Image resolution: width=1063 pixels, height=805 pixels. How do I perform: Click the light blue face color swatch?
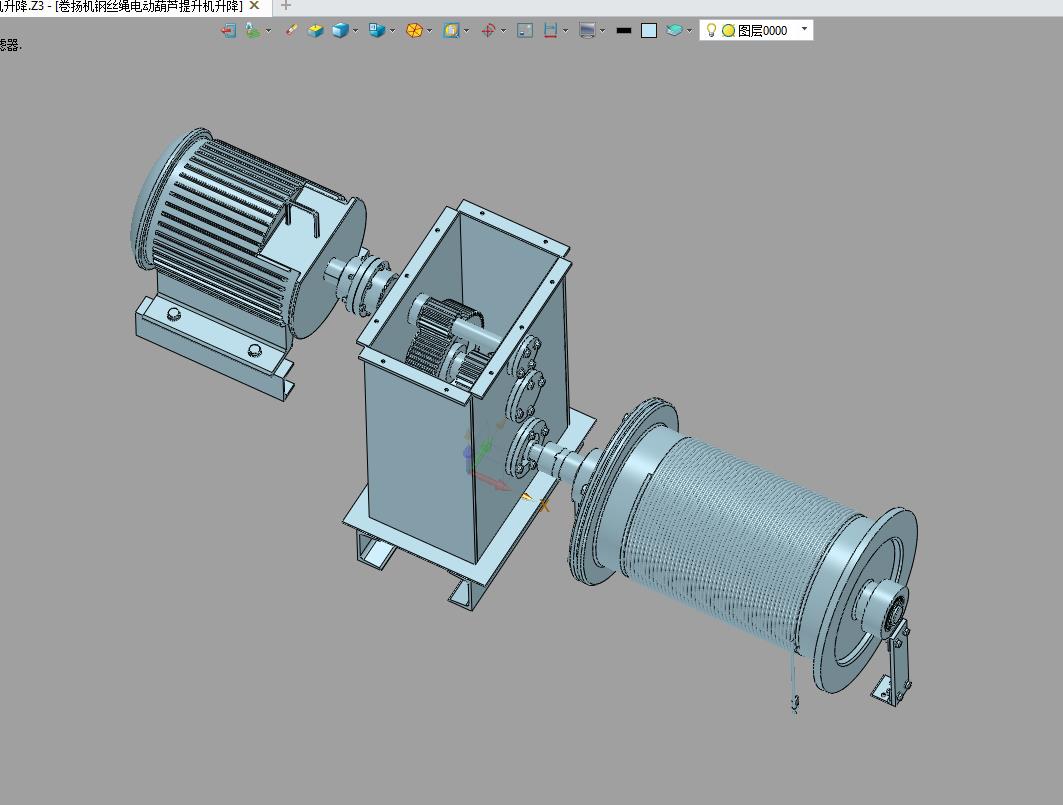pyautogui.click(x=649, y=31)
